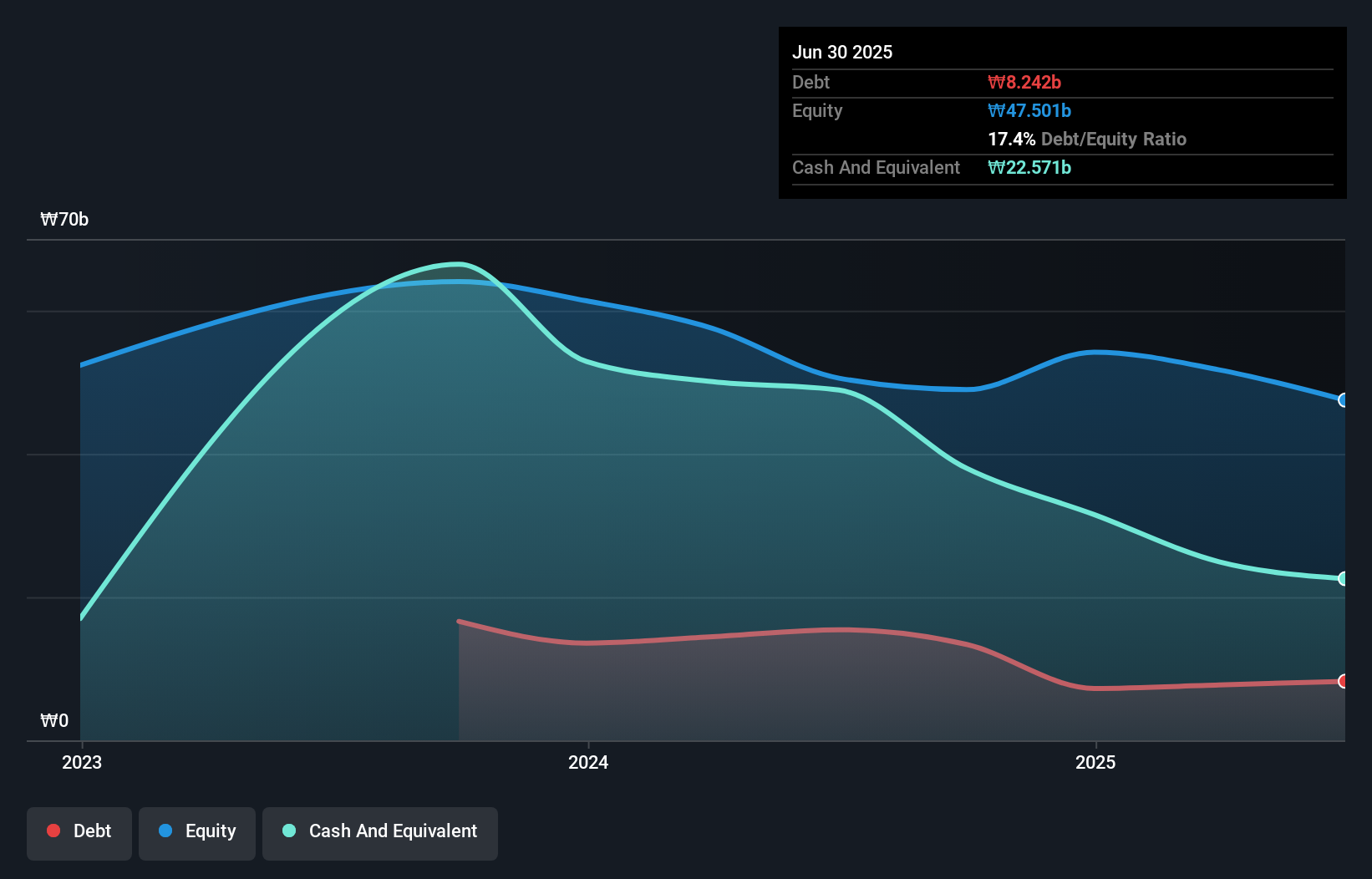This screenshot has width=1372, height=879.
Task: Select the blue Equity endpoint marker
Action: click(1343, 400)
